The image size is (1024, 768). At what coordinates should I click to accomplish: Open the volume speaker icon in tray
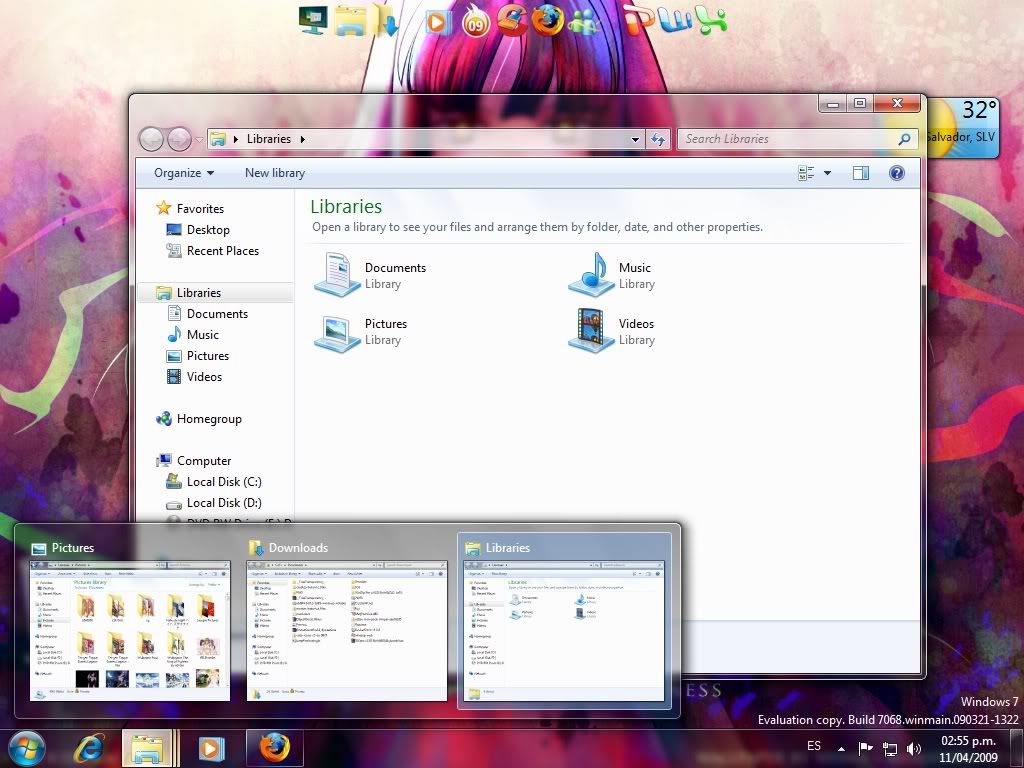pos(914,748)
